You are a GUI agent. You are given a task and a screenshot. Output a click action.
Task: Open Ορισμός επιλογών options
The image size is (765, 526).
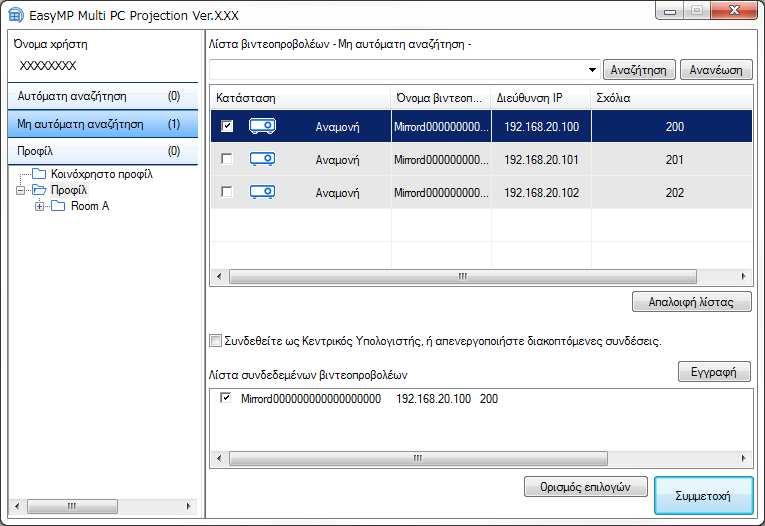(x=585, y=486)
